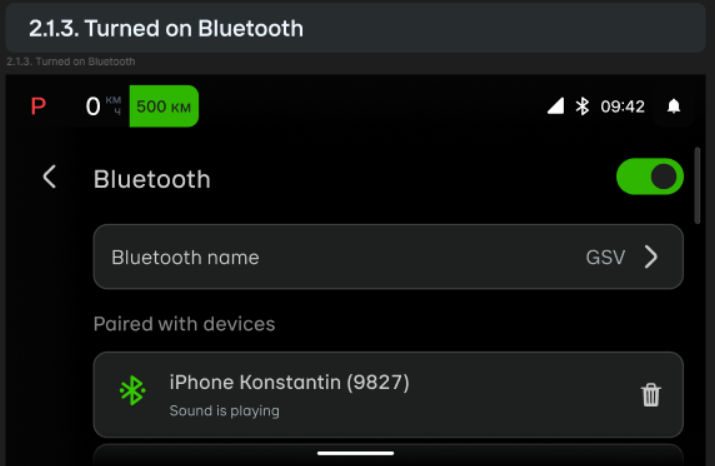This screenshot has width=715, height=466.
Task: Tap the white home indicator bar
Action: pos(356,453)
